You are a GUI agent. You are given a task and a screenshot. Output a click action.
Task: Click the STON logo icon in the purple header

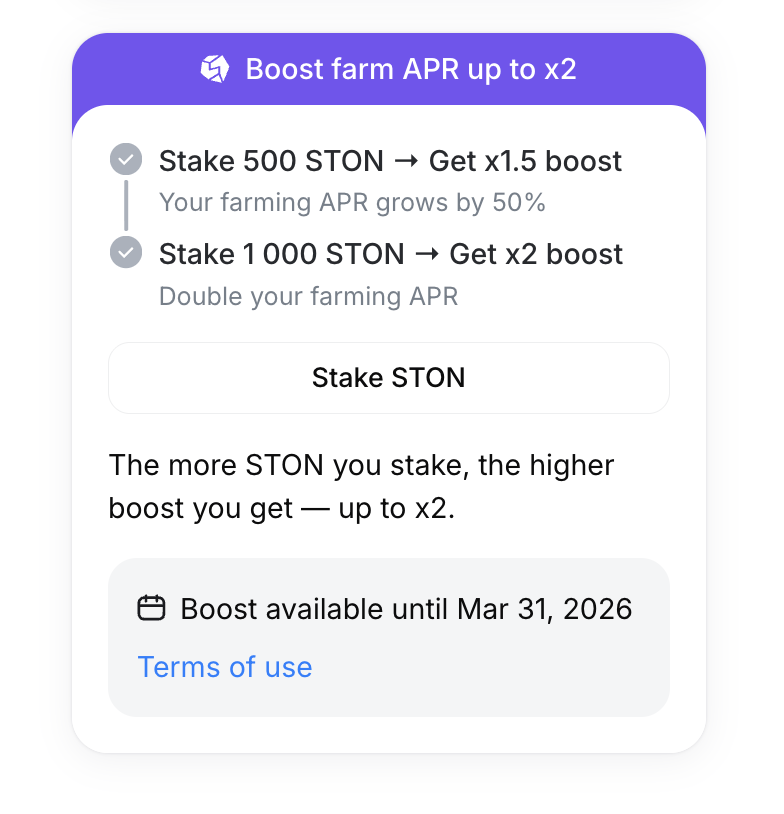[x=215, y=69]
